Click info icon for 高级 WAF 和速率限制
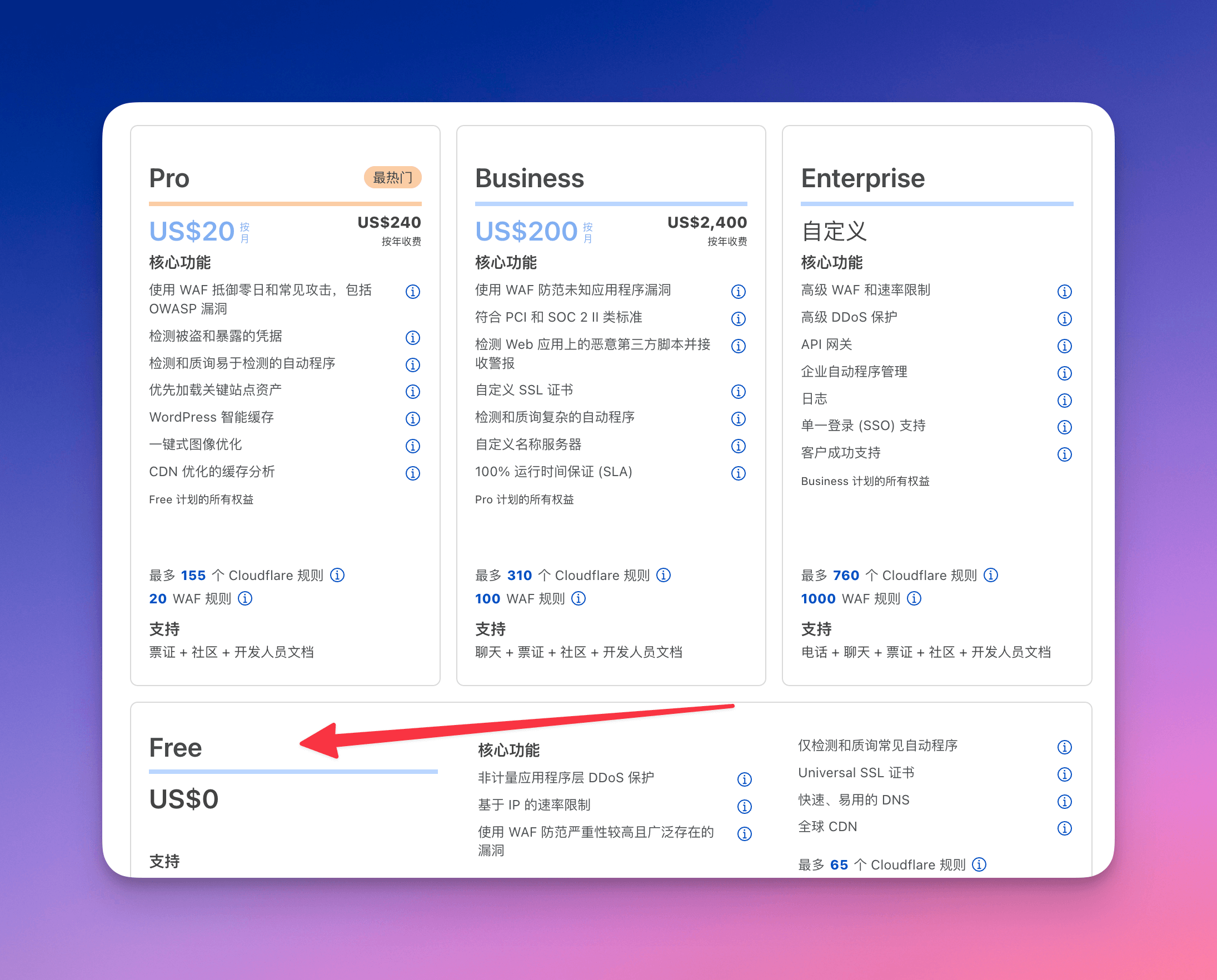Viewport: 1217px width, 980px height. [x=1064, y=291]
